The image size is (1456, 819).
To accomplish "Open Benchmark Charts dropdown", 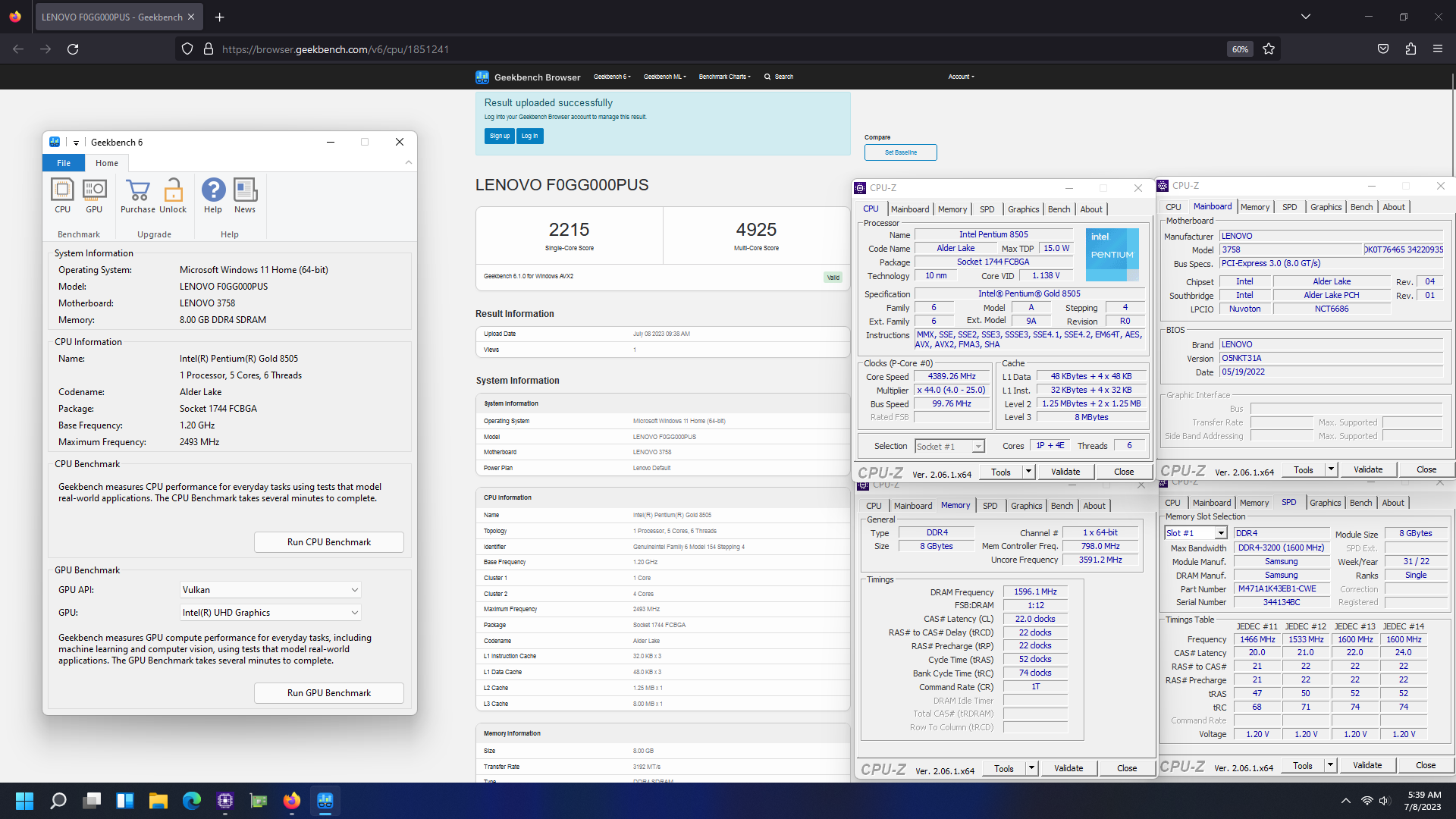I will click(x=725, y=77).
